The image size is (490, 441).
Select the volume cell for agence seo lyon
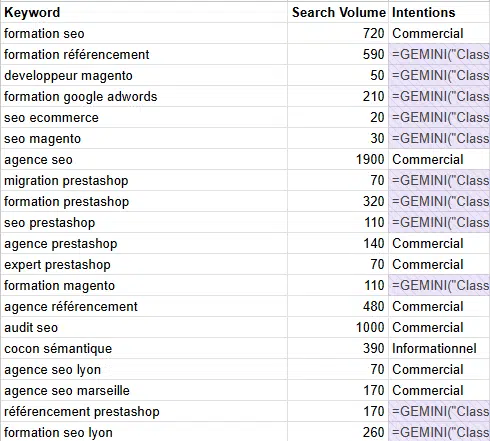click(x=338, y=369)
